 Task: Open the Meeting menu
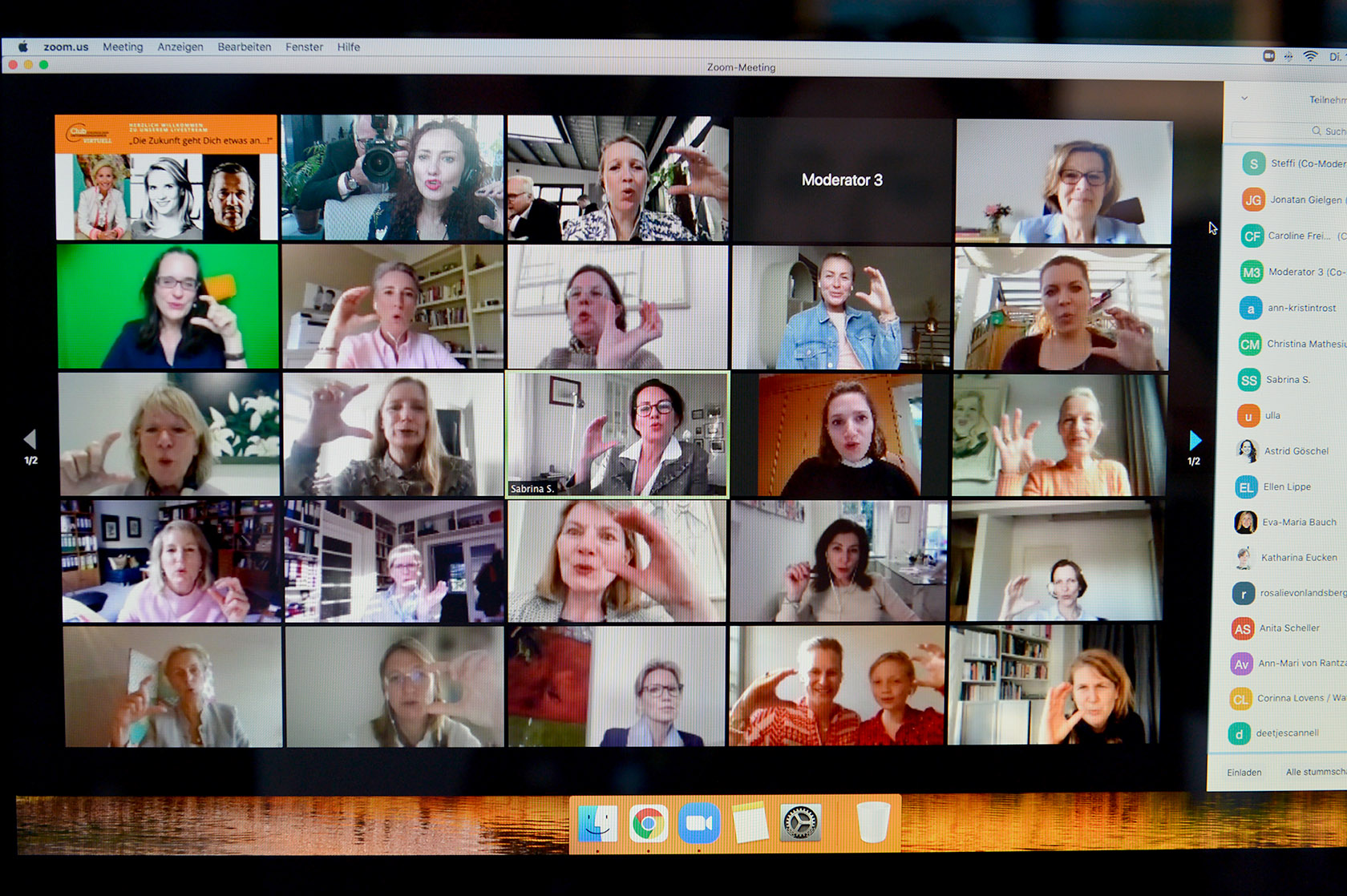pyautogui.click(x=123, y=47)
